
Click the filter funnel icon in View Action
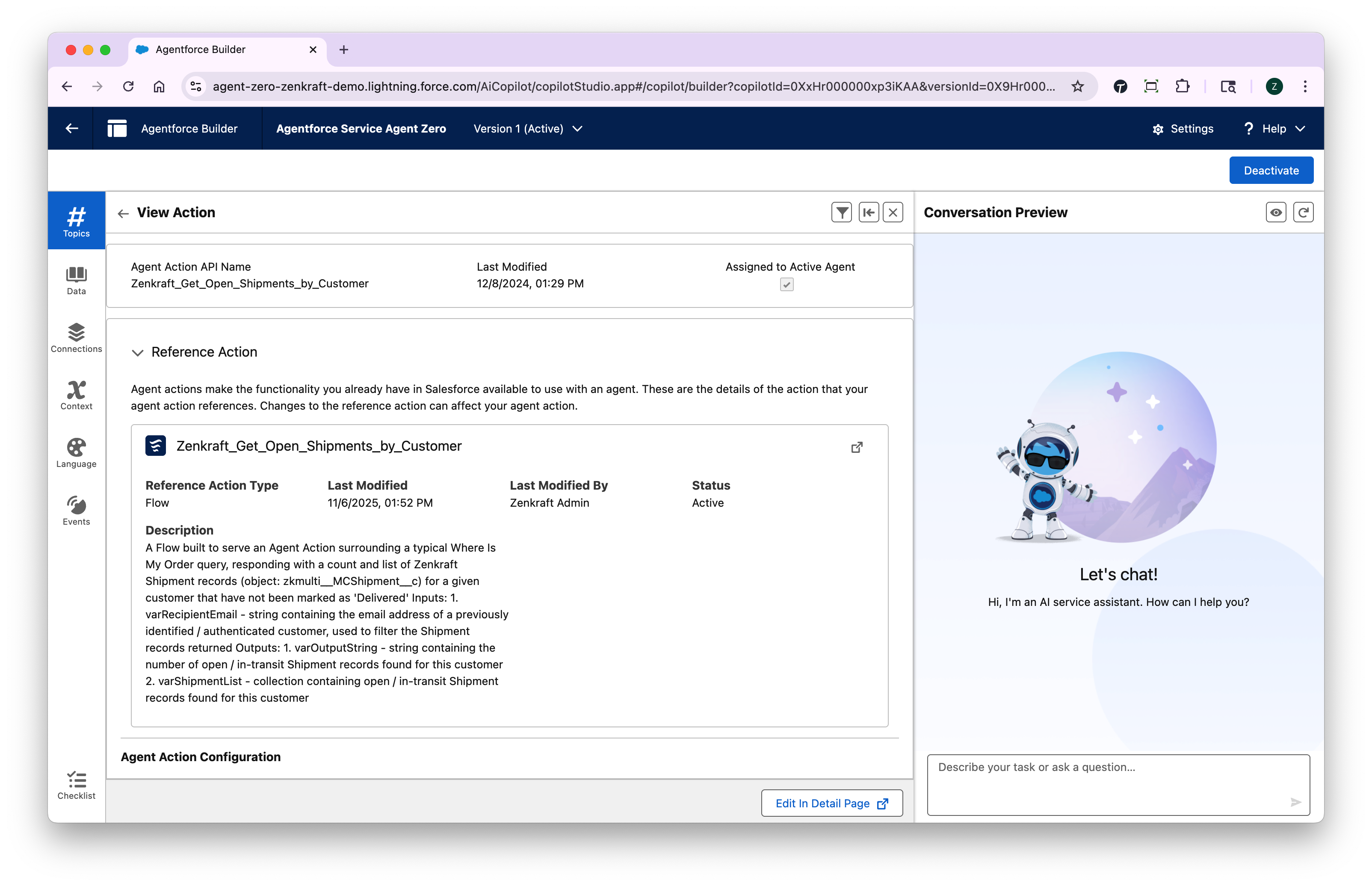(x=841, y=212)
